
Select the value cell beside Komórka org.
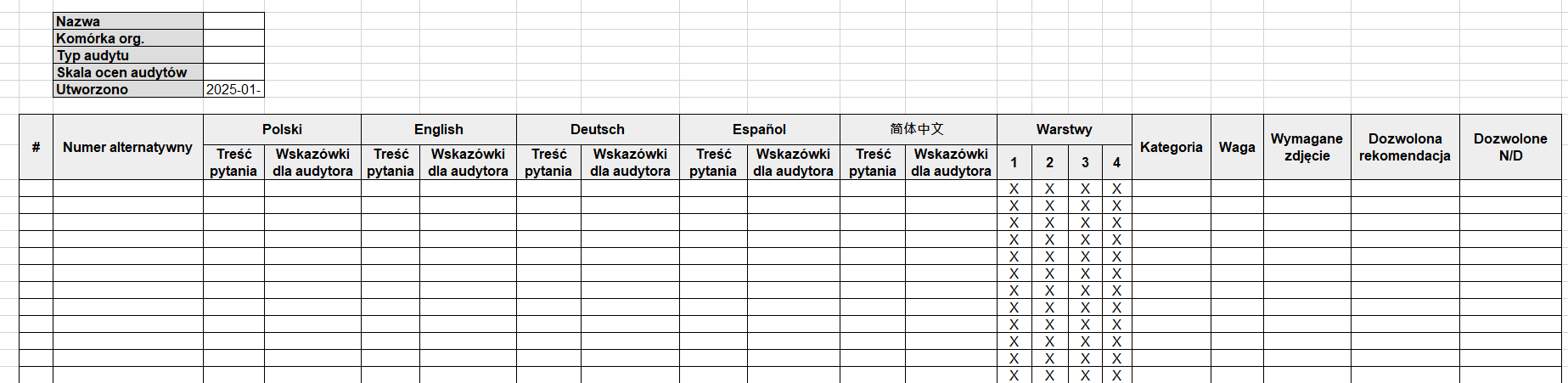coord(233,38)
